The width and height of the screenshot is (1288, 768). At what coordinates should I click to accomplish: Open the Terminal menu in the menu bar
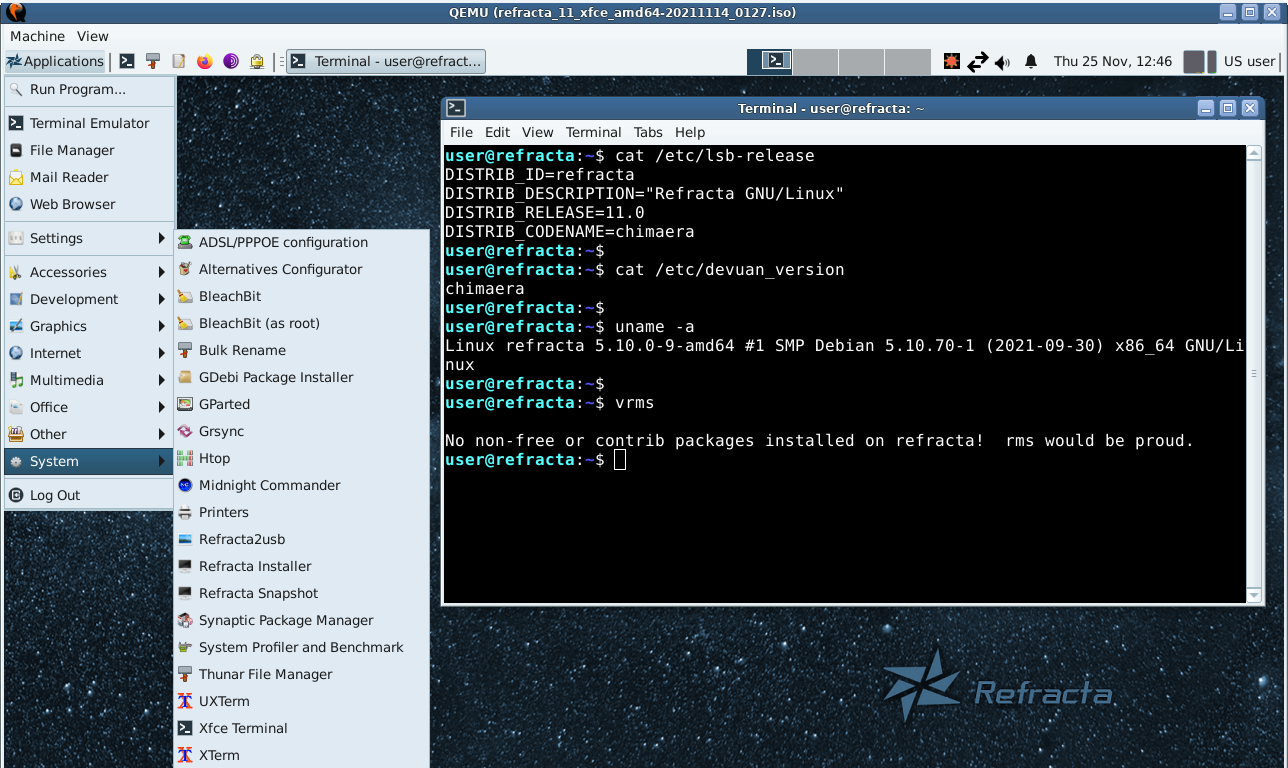click(593, 132)
